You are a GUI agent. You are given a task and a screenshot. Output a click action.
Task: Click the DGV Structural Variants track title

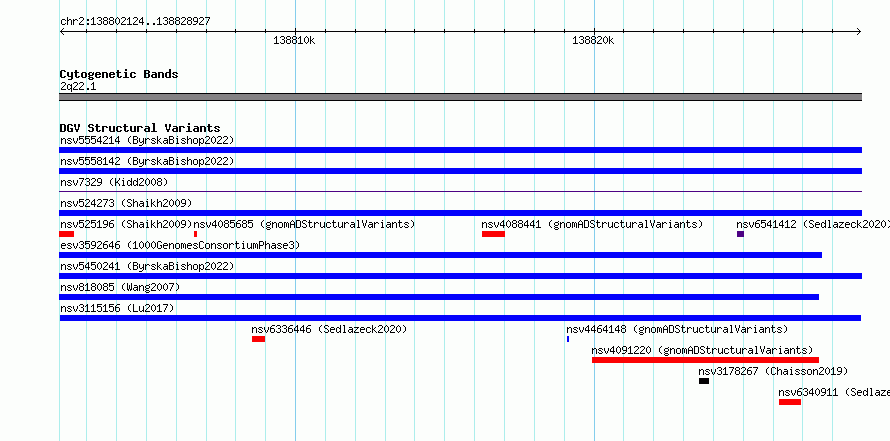coord(140,128)
